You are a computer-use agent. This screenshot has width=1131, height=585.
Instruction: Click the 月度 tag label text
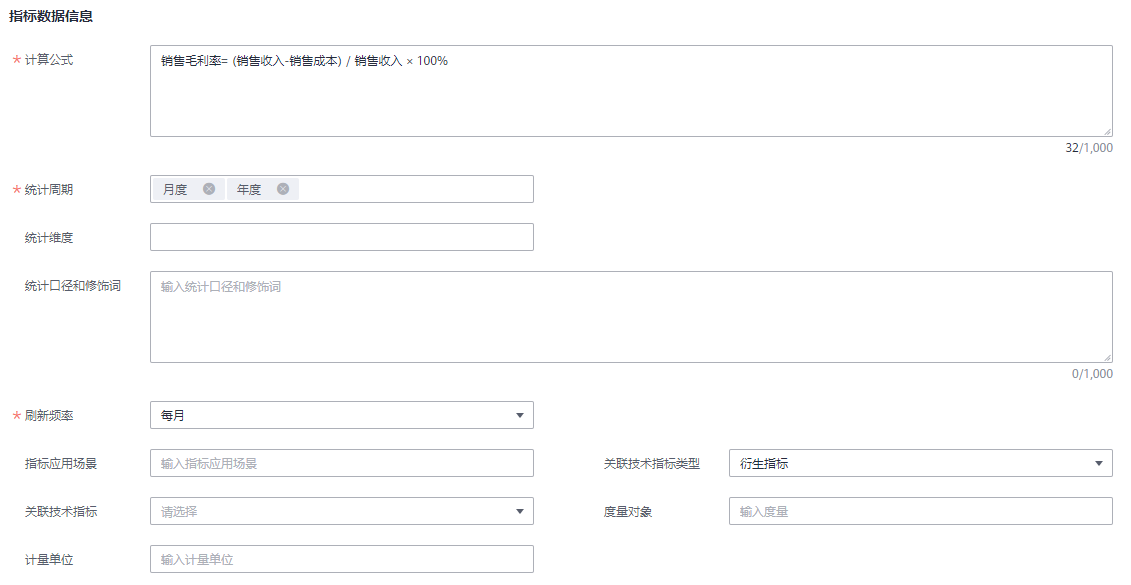[x=175, y=189]
